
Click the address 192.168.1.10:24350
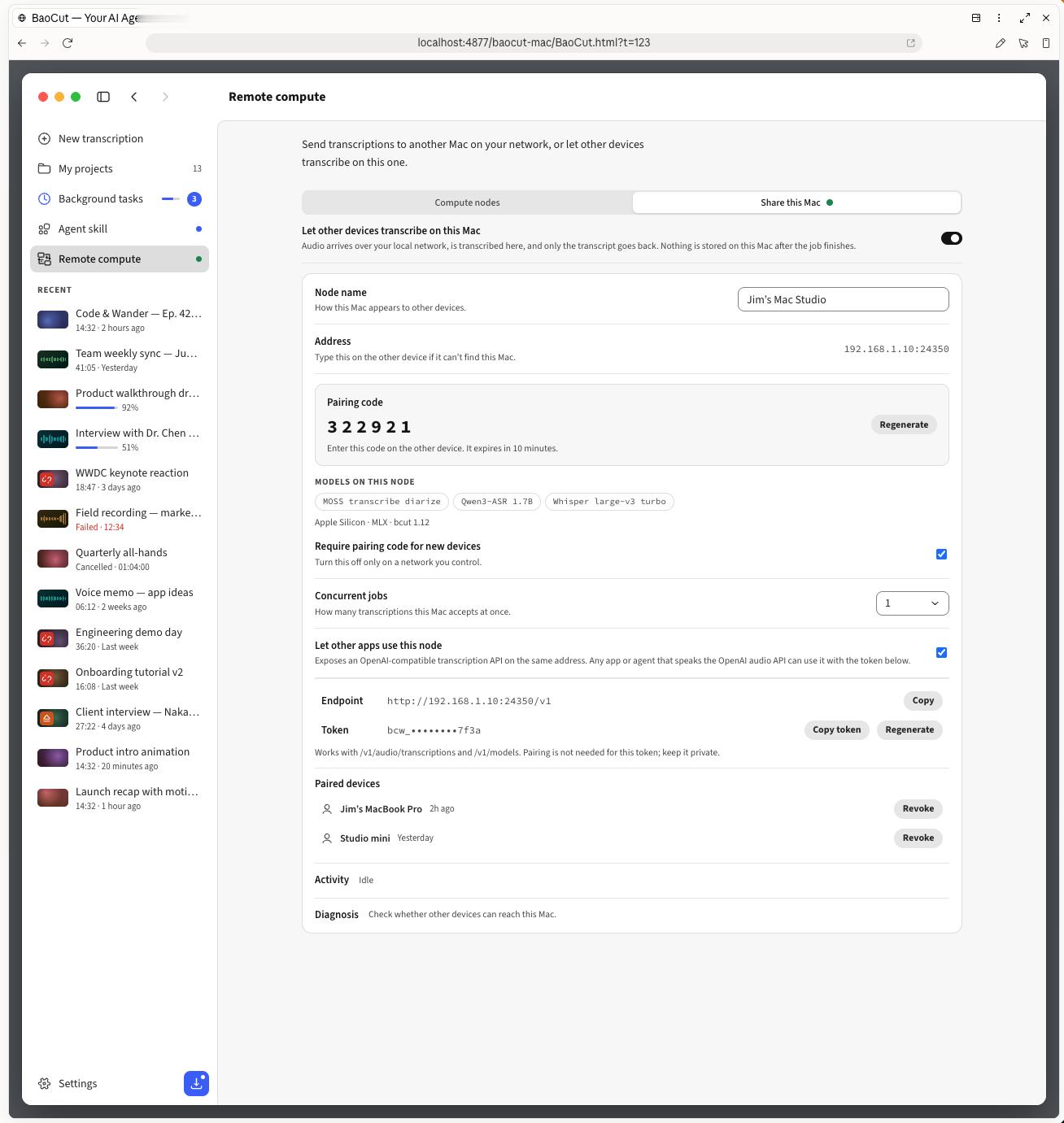tap(896, 349)
